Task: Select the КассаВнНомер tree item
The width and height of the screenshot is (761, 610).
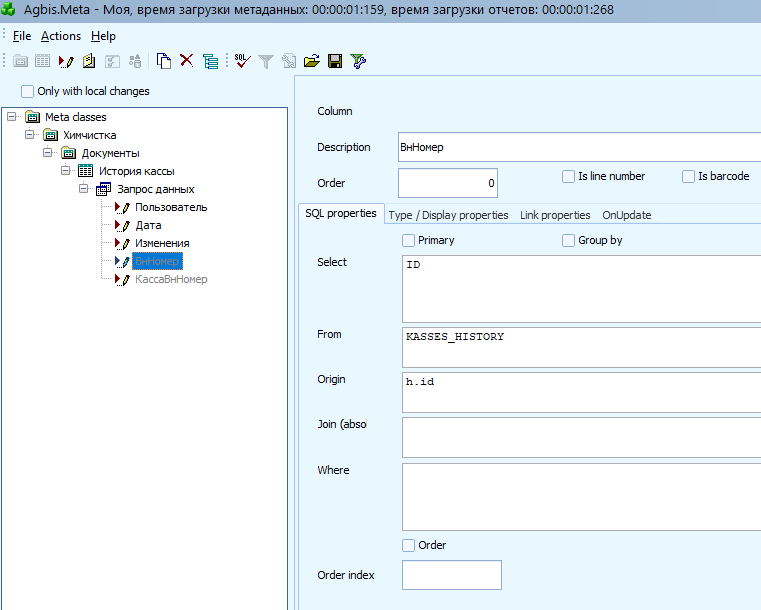Action: coord(171,279)
